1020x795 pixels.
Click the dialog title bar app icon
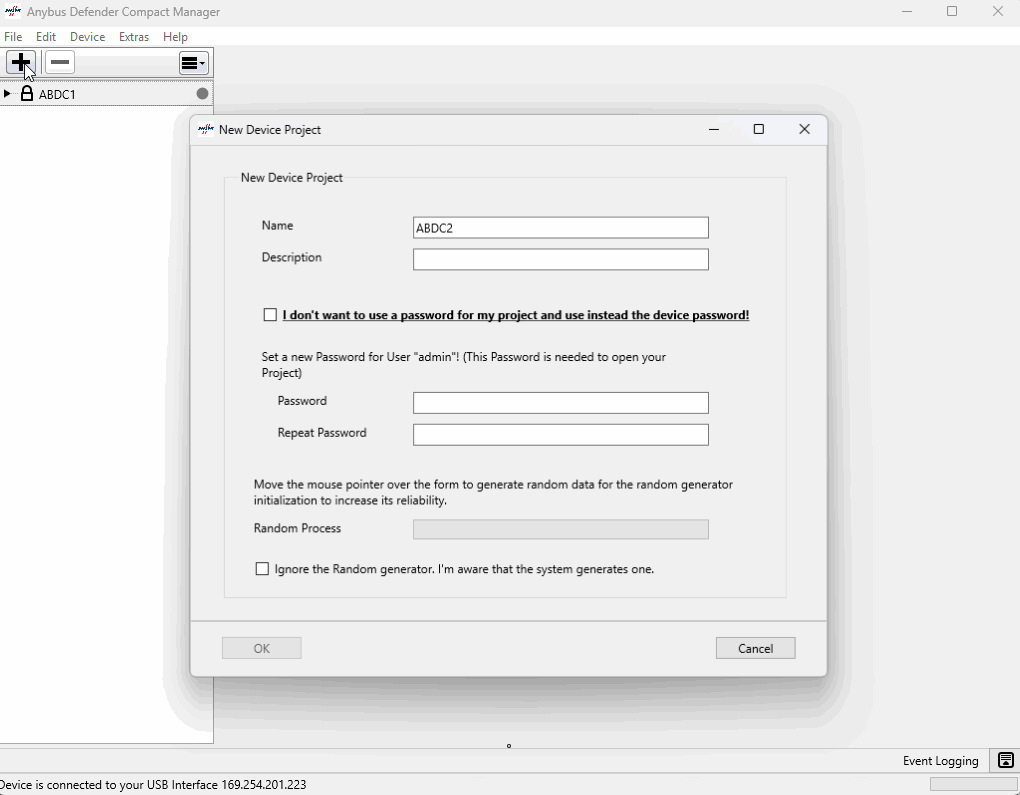coord(206,129)
